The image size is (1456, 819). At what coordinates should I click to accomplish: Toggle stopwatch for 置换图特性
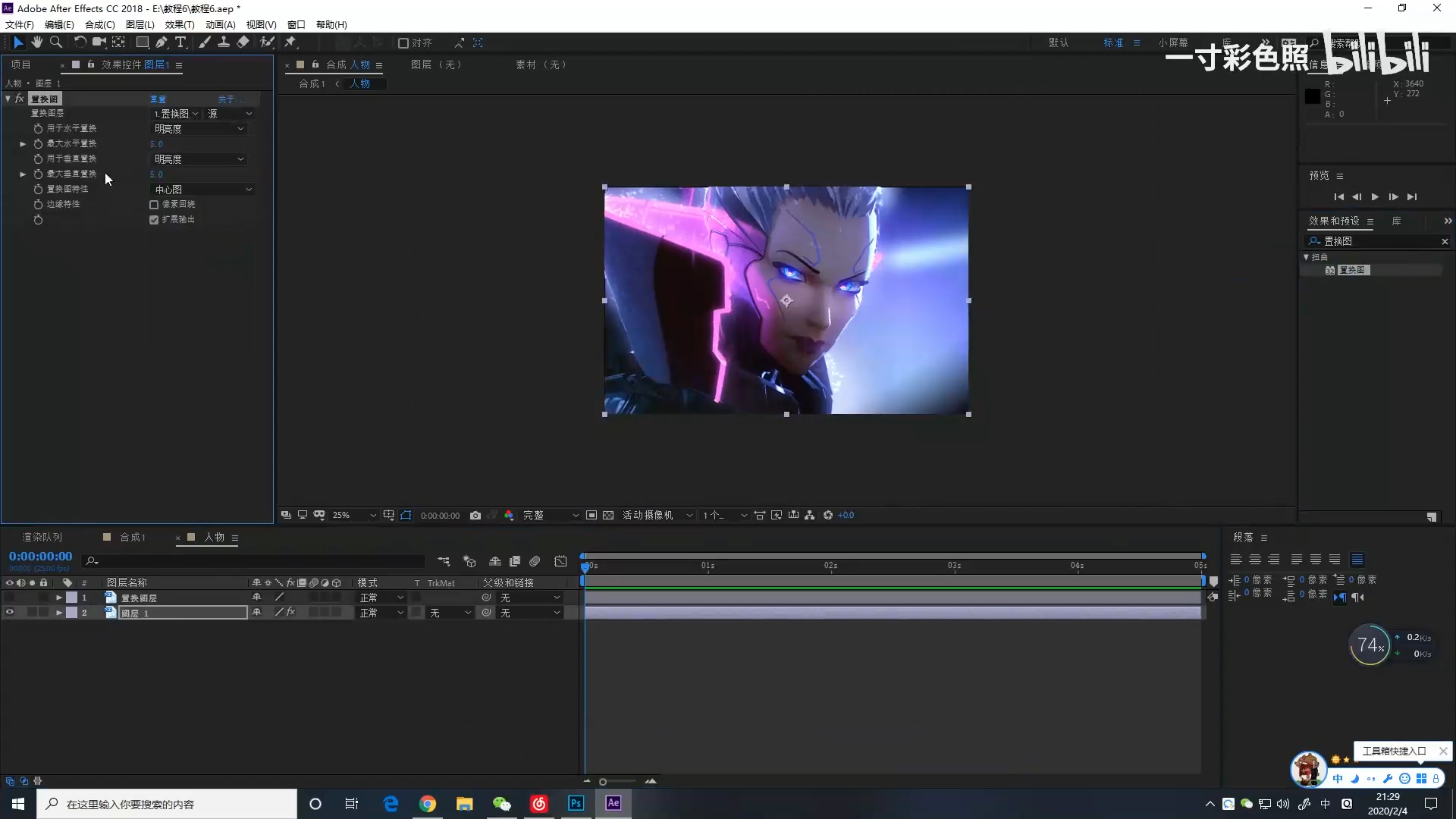38,190
